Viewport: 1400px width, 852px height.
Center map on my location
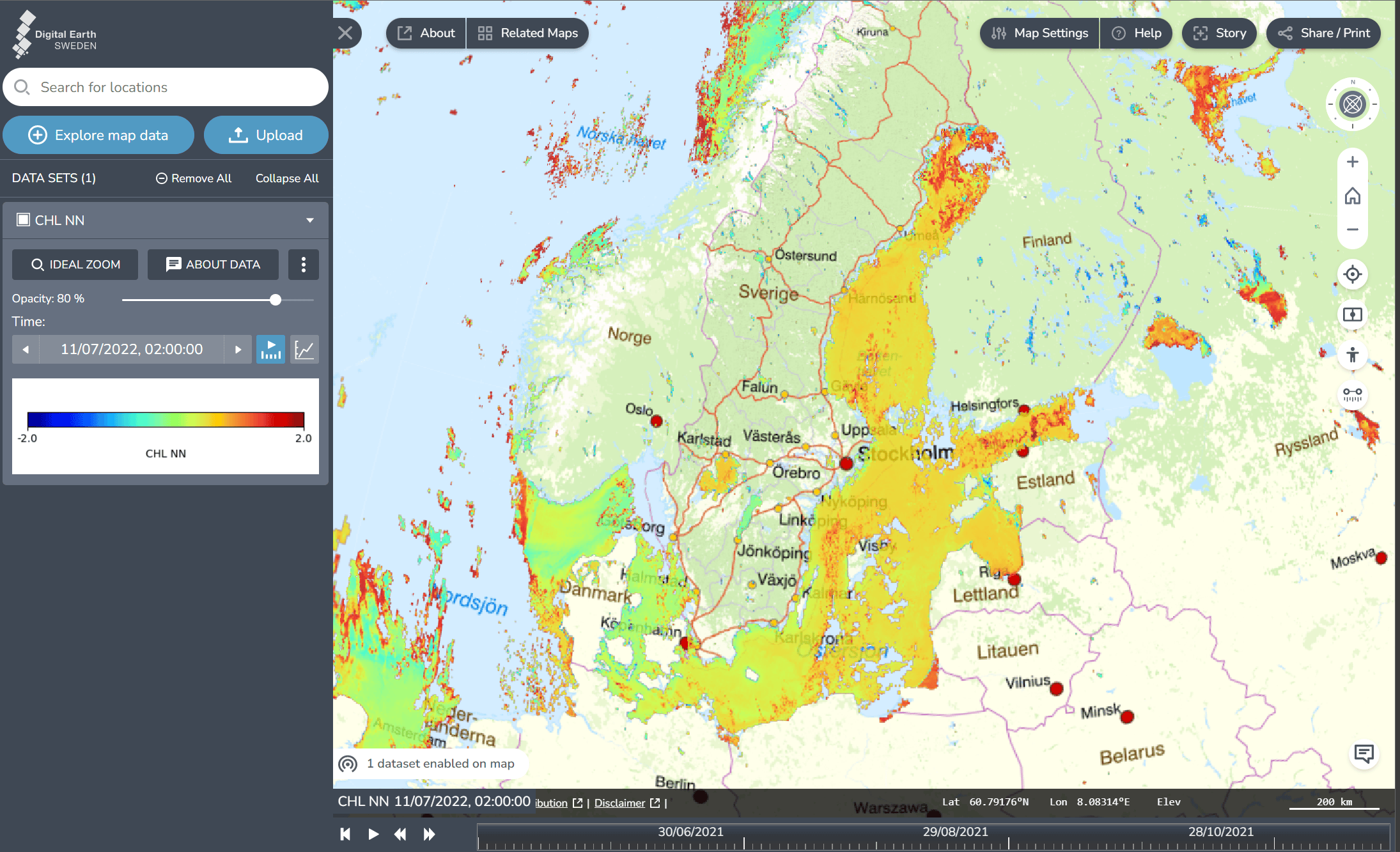(x=1352, y=275)
